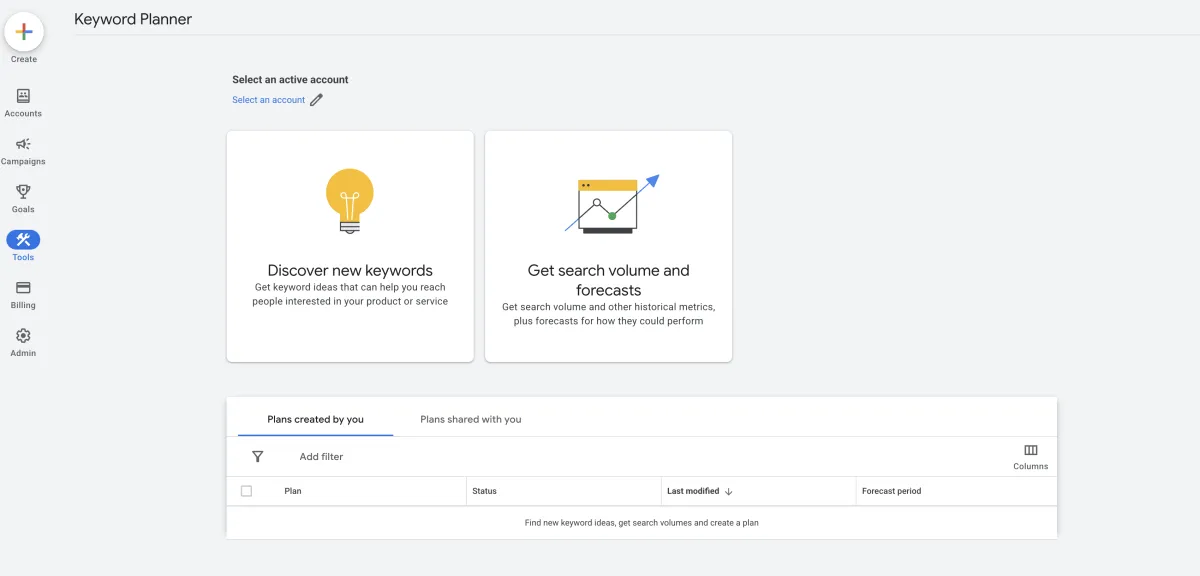This screenshot has width=1200, height=576.
Task: Open Accounts in the sidebar
Action: [23, 103]
